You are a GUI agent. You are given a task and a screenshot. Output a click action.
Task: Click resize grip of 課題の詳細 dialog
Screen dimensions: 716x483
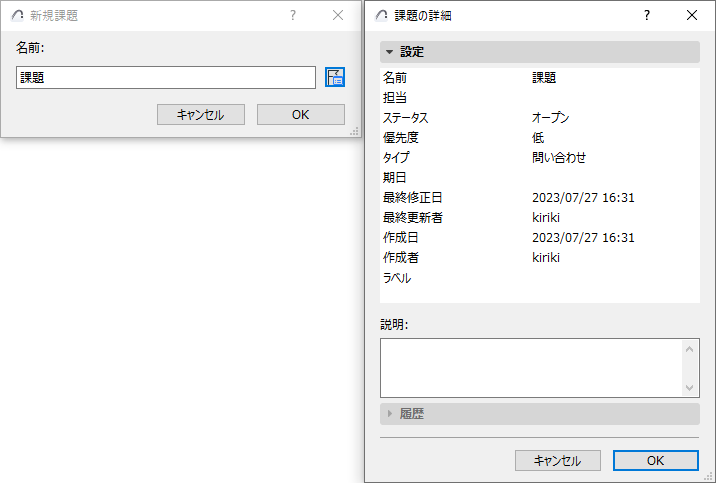tap(708, 477)
